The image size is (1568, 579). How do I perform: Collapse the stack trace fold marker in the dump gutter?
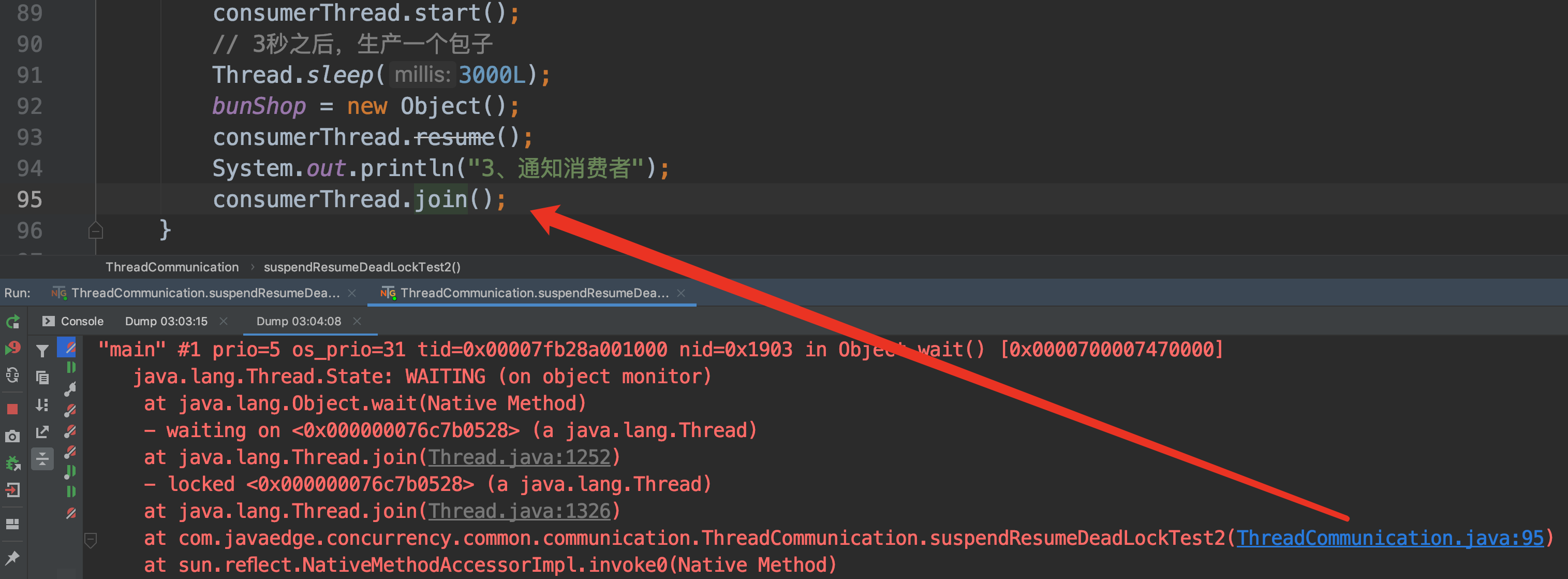click(91, 540)
